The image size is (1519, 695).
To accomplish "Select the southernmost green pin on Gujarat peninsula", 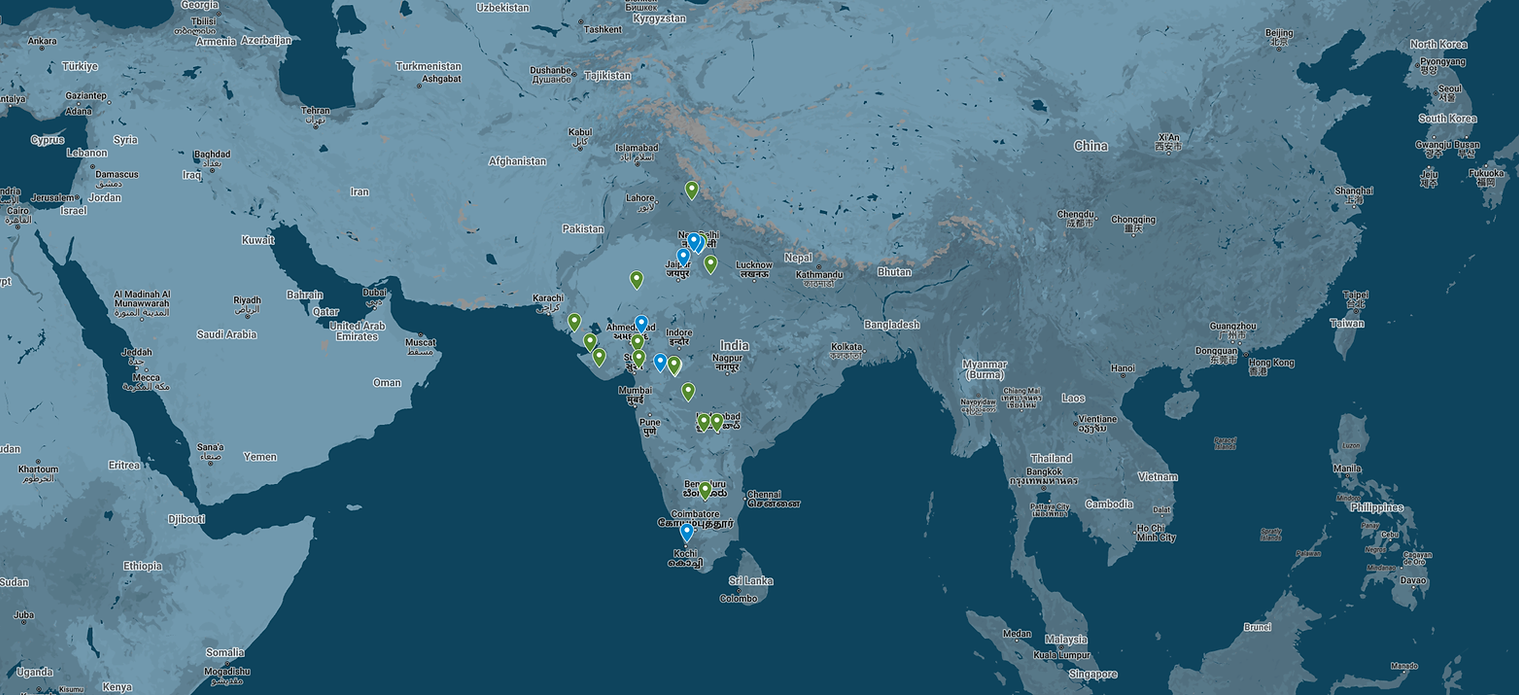I will (x=599, y=357).
